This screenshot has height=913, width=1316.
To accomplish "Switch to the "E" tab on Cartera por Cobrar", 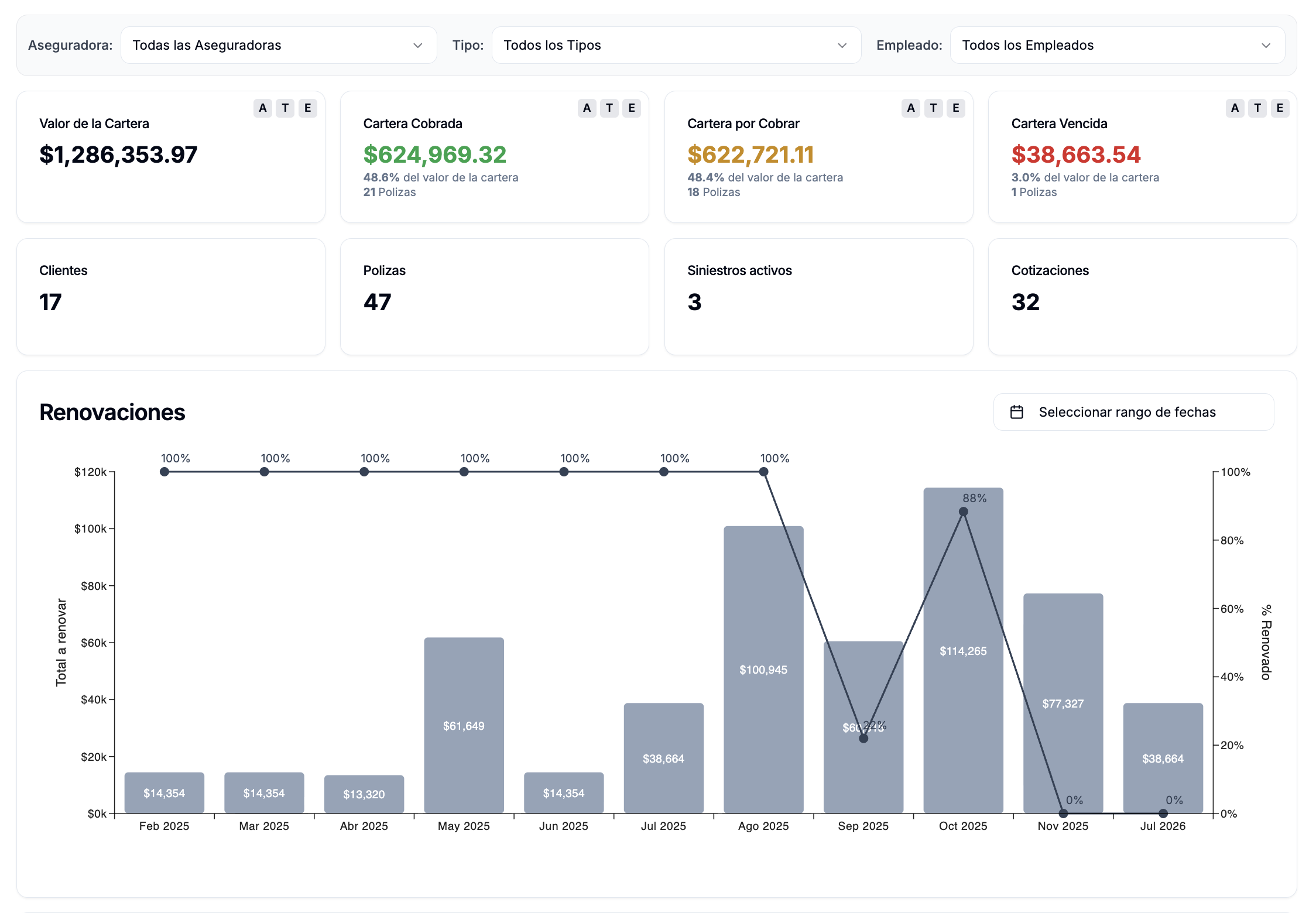I will (x=956, y=108).
